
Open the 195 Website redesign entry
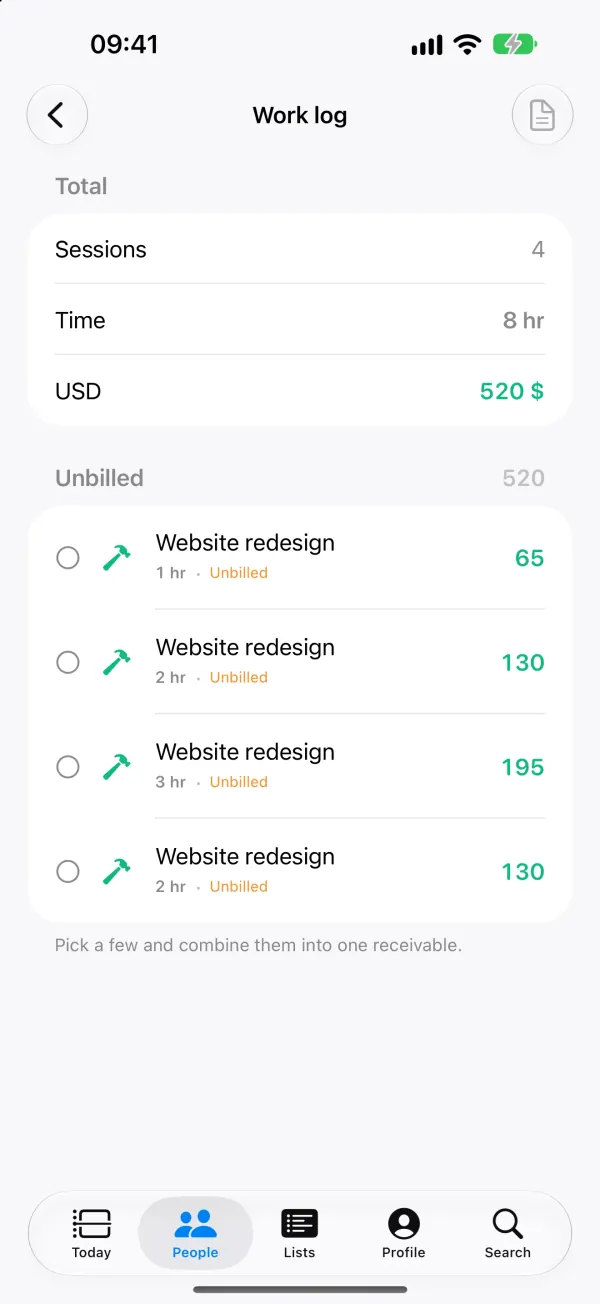click(300, 767)
